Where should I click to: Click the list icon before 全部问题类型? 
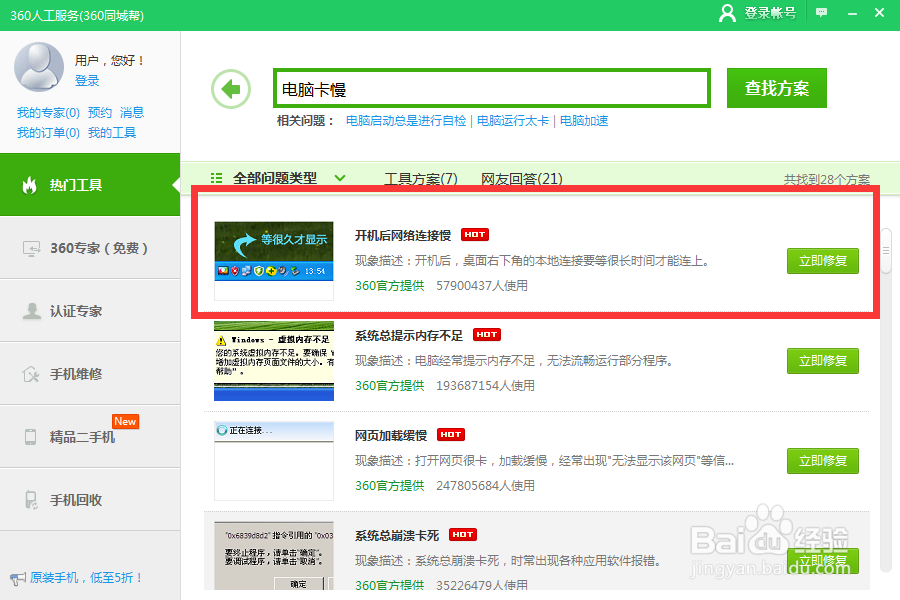[216, 178]
